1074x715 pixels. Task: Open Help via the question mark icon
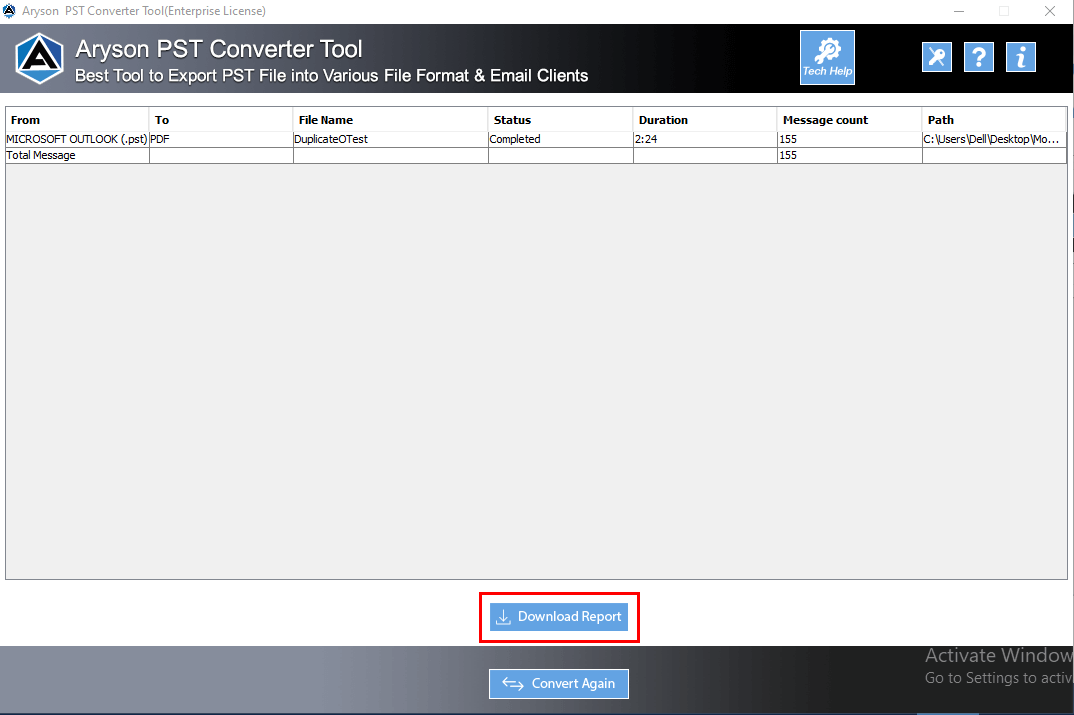(979, 57)
